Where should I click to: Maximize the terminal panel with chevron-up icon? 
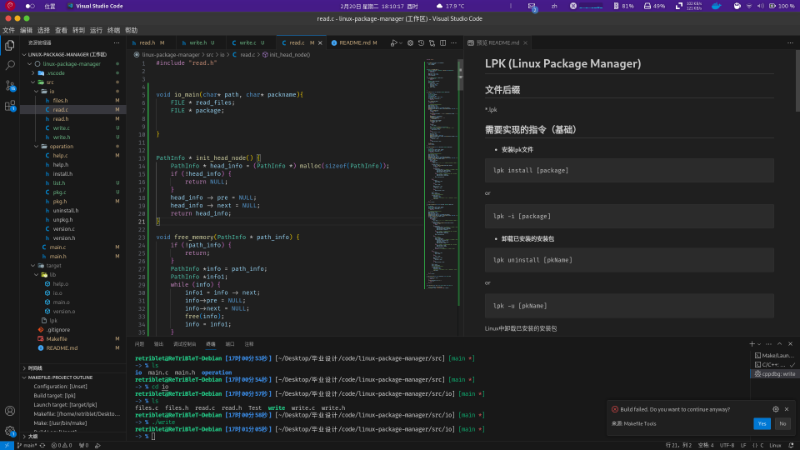click(780, 344)
